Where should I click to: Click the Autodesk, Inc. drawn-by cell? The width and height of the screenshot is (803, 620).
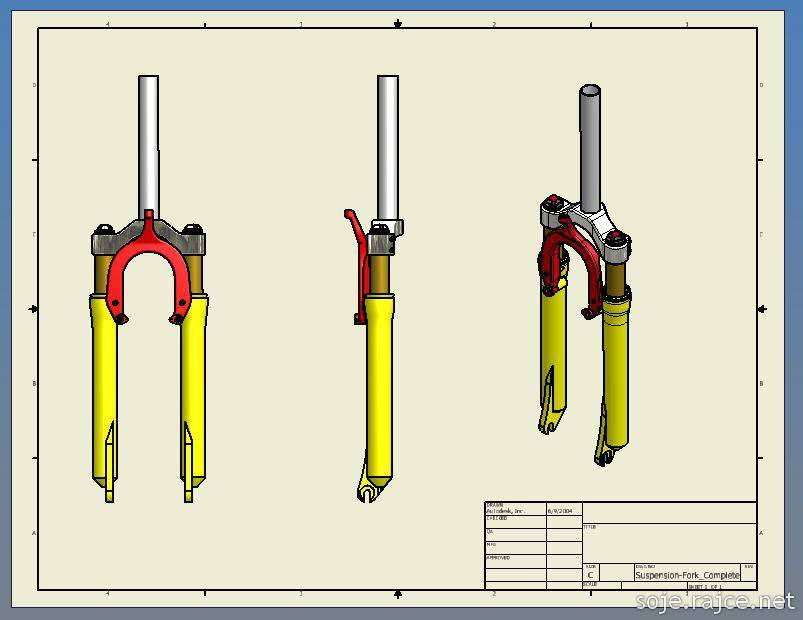(515, 510)
